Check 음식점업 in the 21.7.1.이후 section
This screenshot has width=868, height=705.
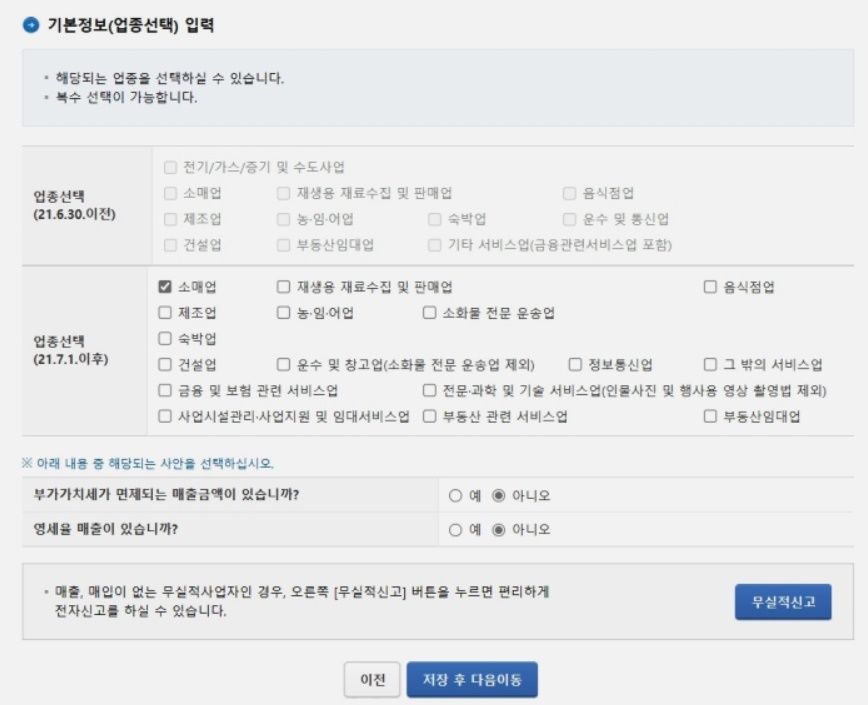point(710,287)
